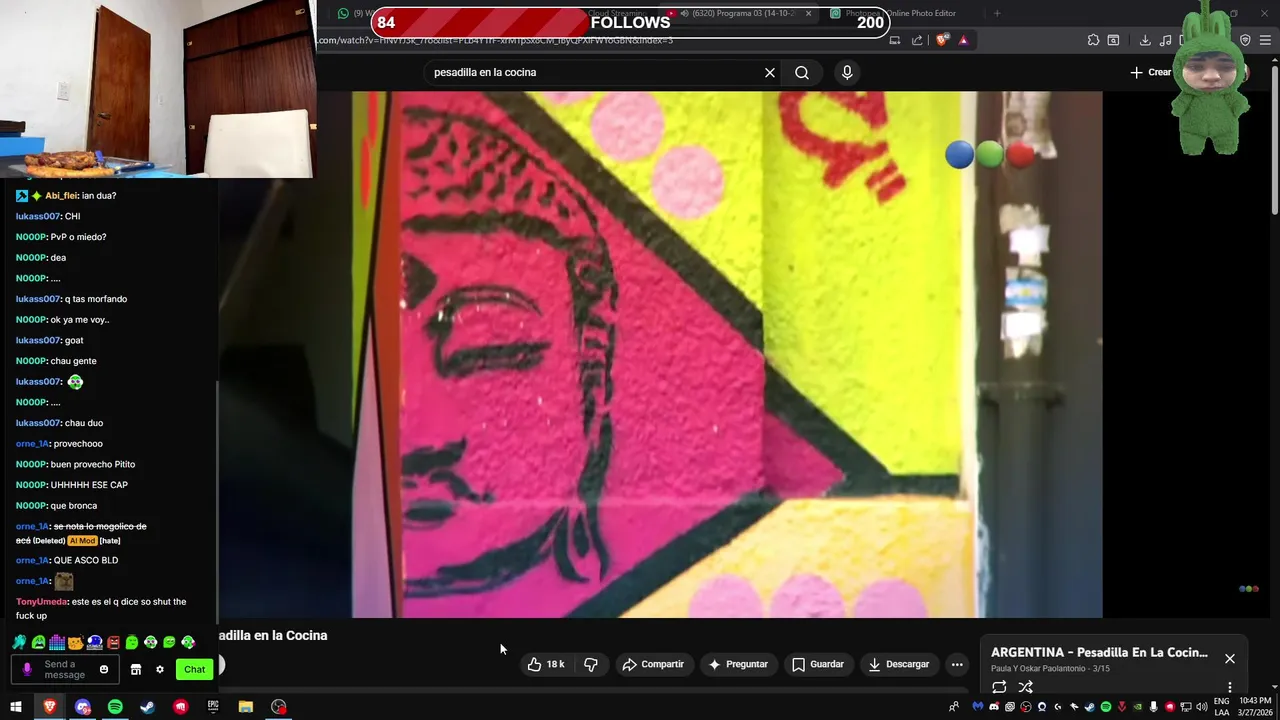Click the YouTube search magnifier button
This screenshot has width=1280, height=720.
click(802, 72)
